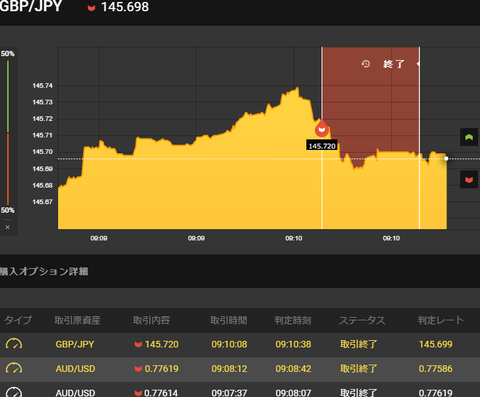Click 取引終了 status in 09:08:12 row
This screenshot has height=397, width=480.
[359, 369]
